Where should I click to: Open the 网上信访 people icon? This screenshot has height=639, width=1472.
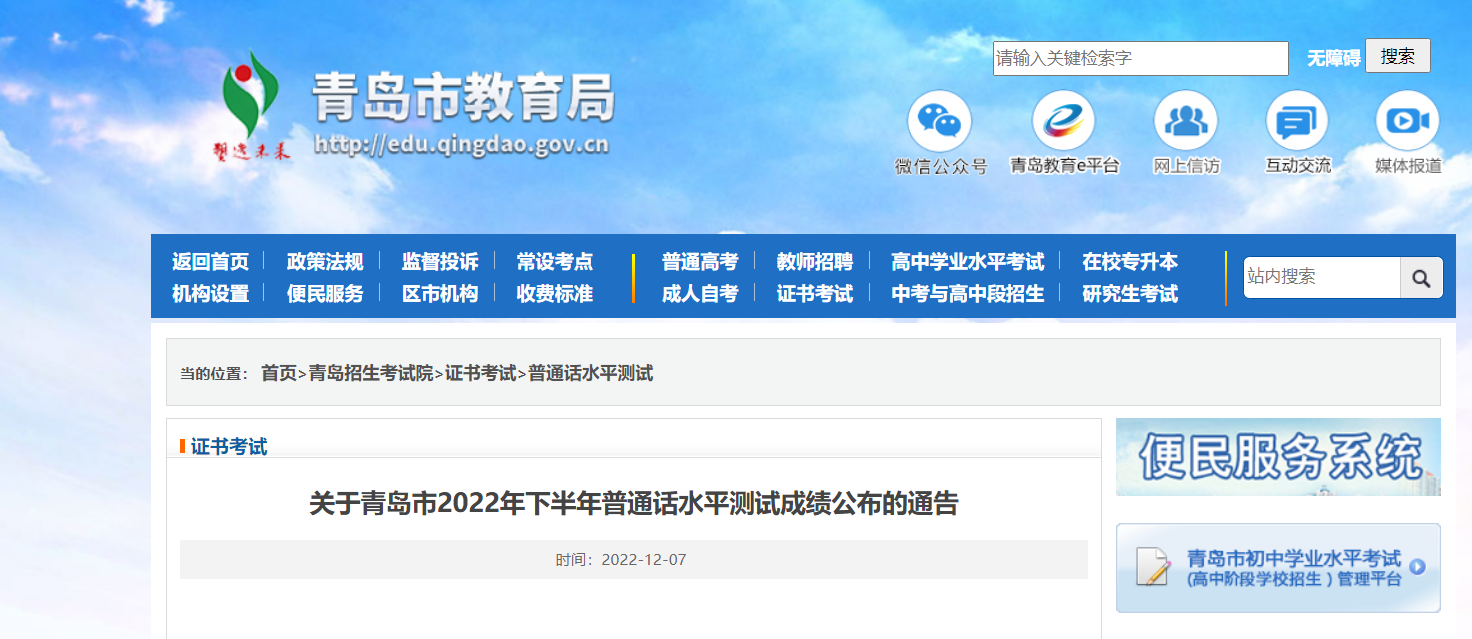tap(1186, 121)
